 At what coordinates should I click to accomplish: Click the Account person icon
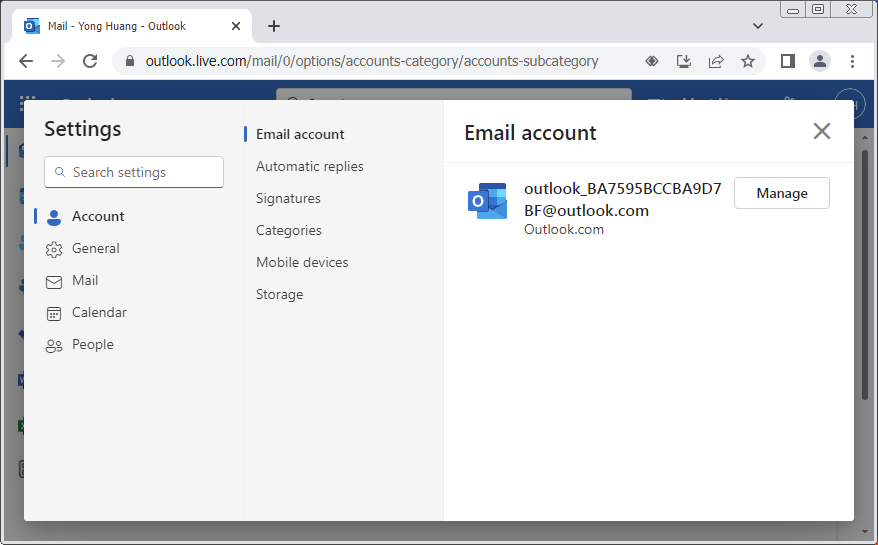(54, 217)
